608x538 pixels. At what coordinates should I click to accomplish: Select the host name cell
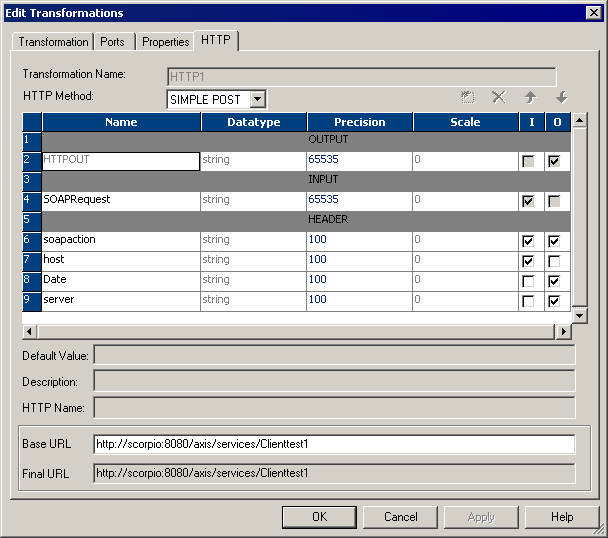tap(121, 261)
